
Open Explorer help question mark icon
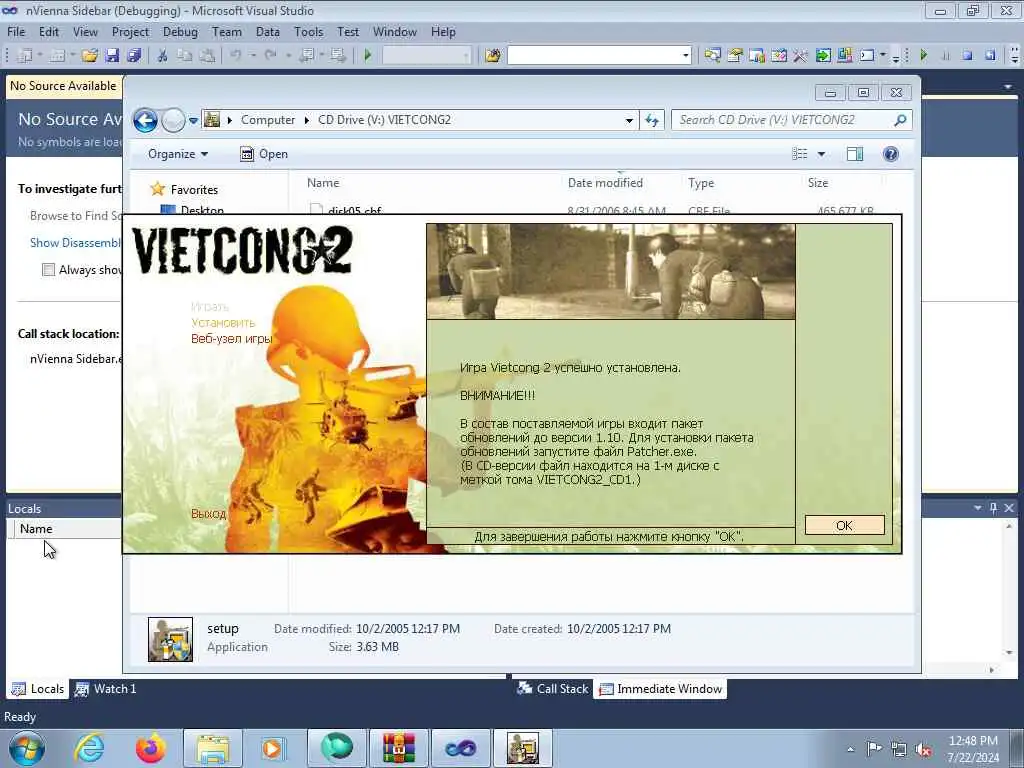pyautogui.click(x=890, y=154)
